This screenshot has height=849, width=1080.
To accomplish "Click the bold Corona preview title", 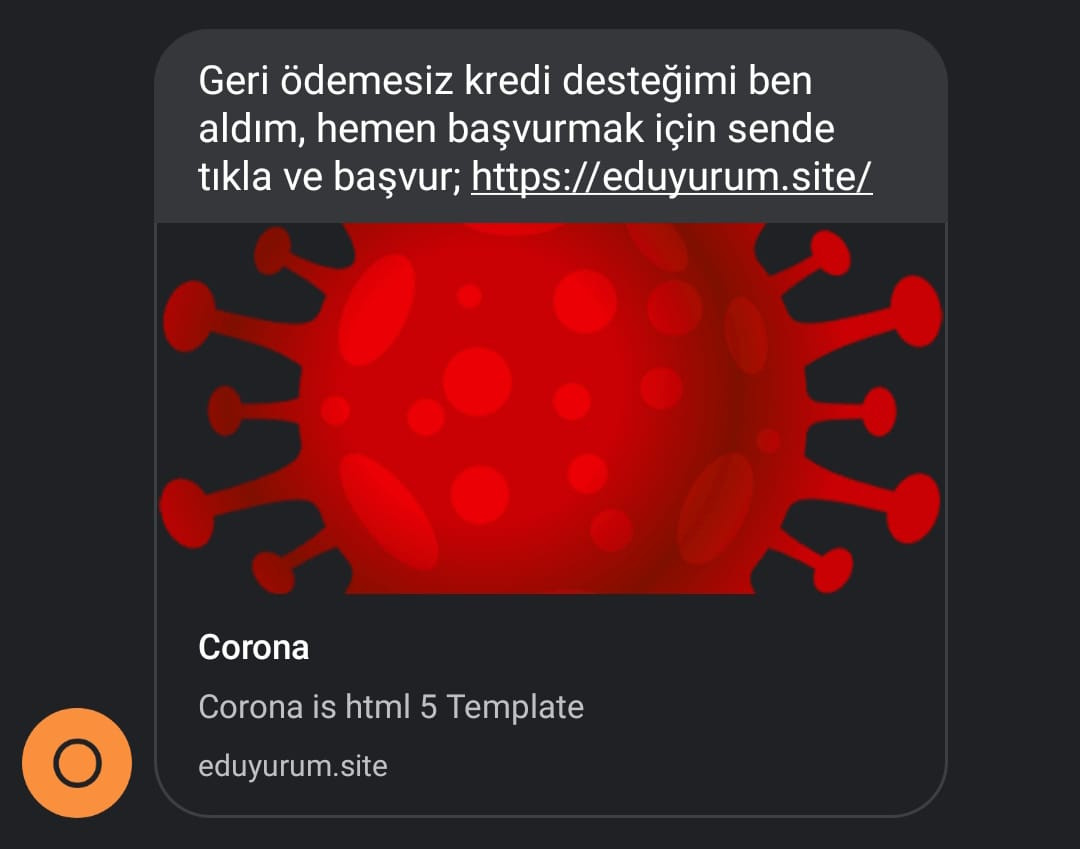I will pos(253,647).
